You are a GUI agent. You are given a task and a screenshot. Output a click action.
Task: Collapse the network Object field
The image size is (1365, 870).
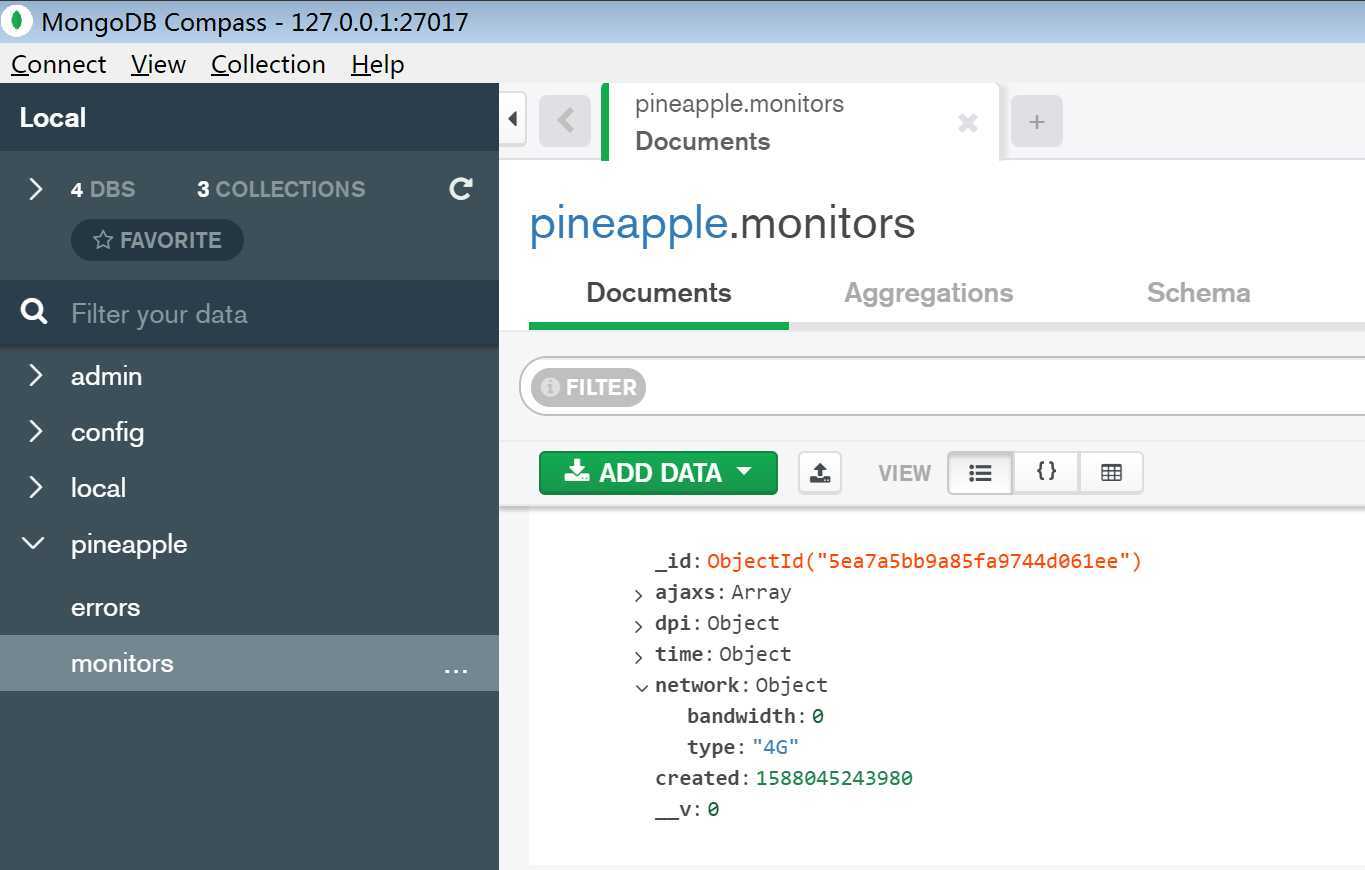pyautogui.click(x=640, y=686)
